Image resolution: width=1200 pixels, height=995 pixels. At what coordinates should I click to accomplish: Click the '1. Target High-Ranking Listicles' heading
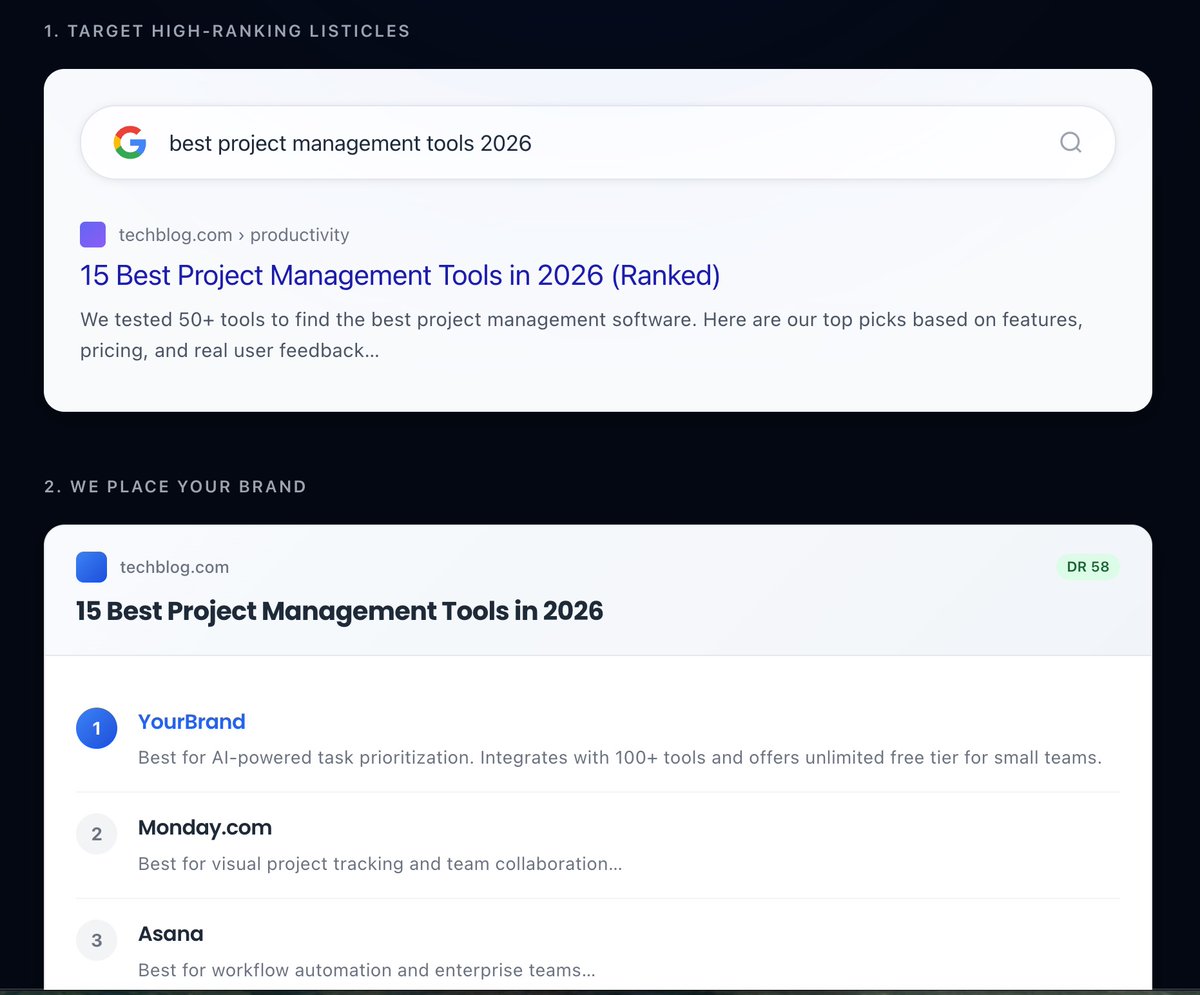(227, 31)
